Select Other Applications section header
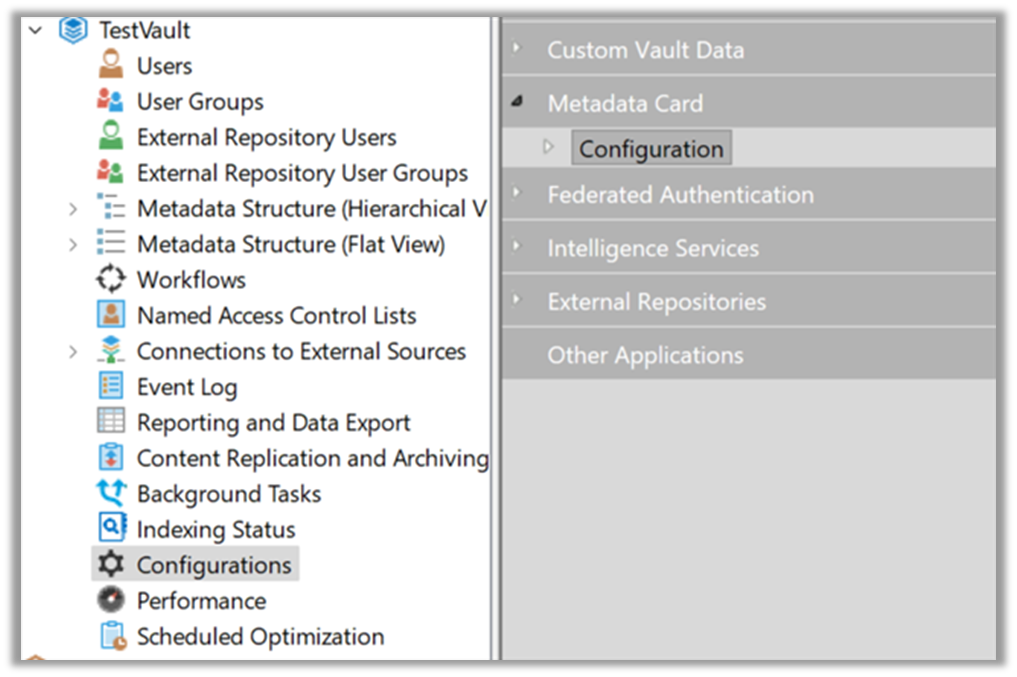This screenshot has height=677, width=1017. click(x=749, y=354)
